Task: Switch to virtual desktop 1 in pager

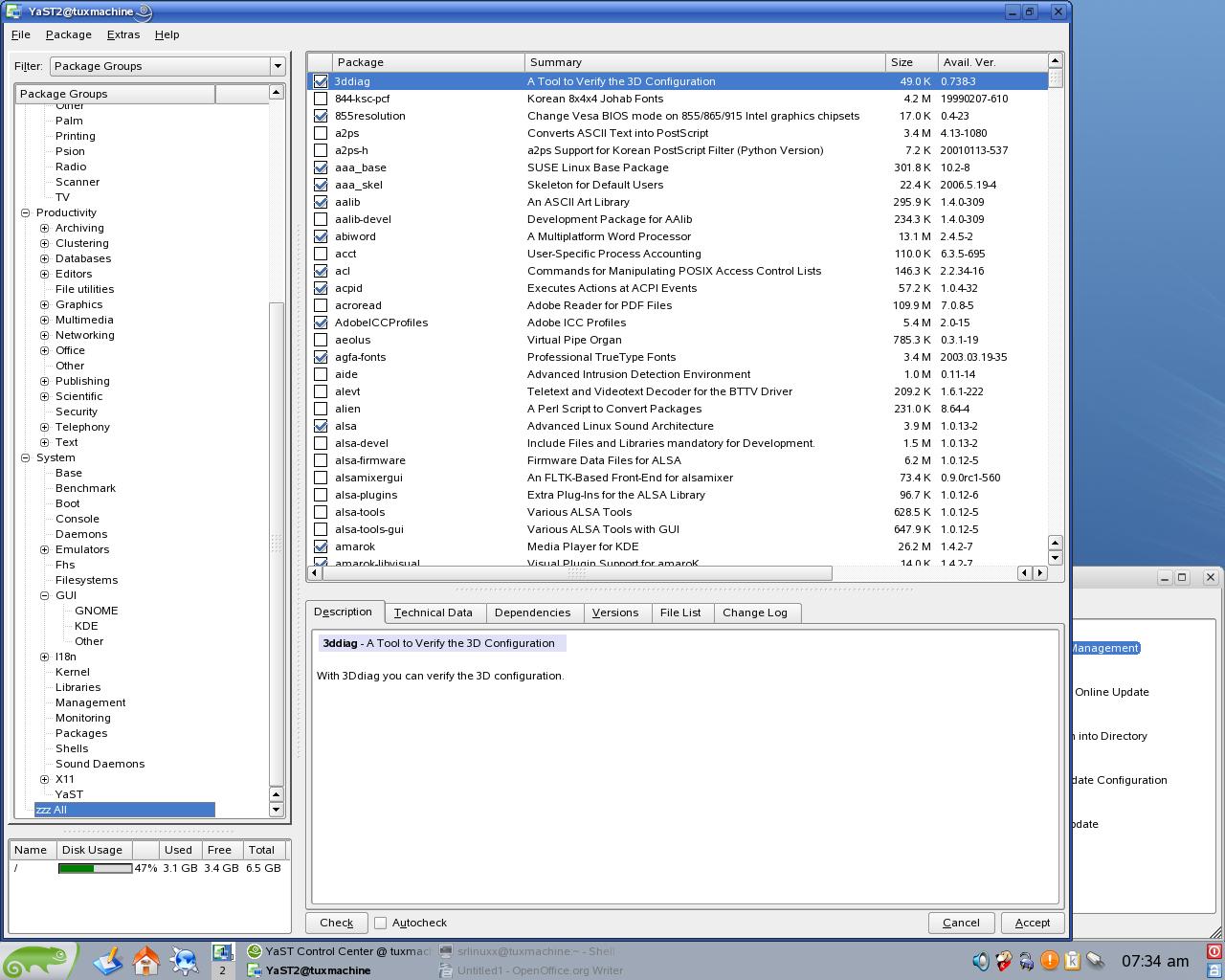Action: (222, 952)
